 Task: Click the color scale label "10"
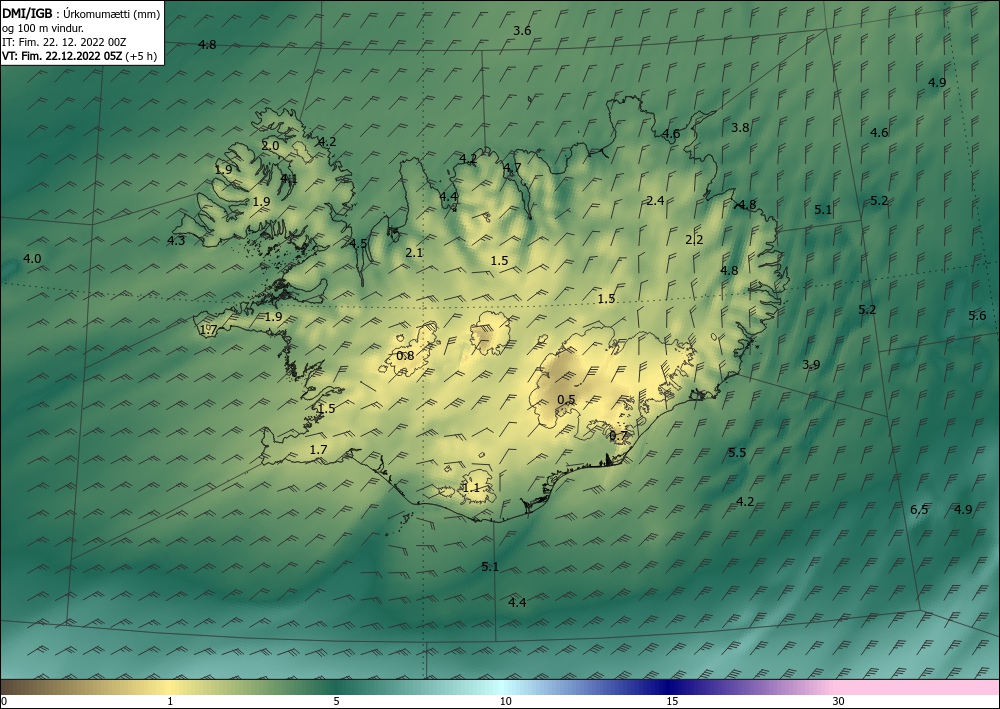click(506, 702)
